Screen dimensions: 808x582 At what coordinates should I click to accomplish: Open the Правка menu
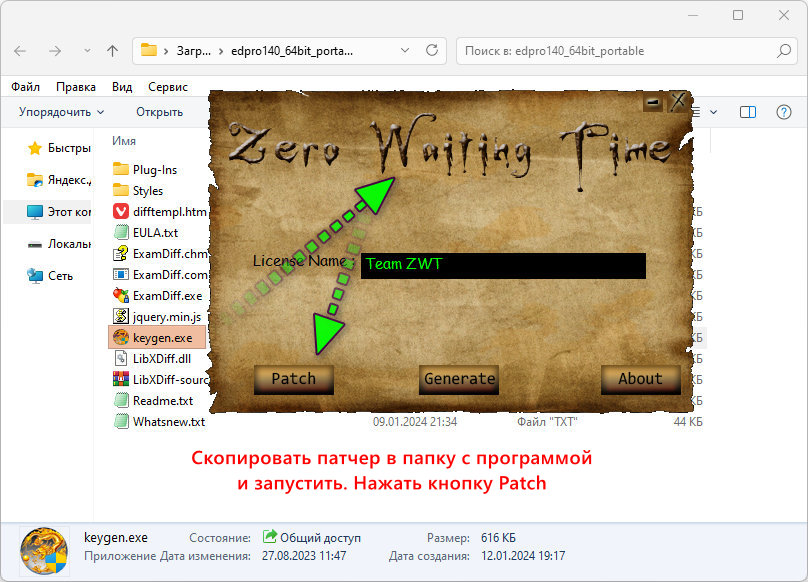click(76, 87)
